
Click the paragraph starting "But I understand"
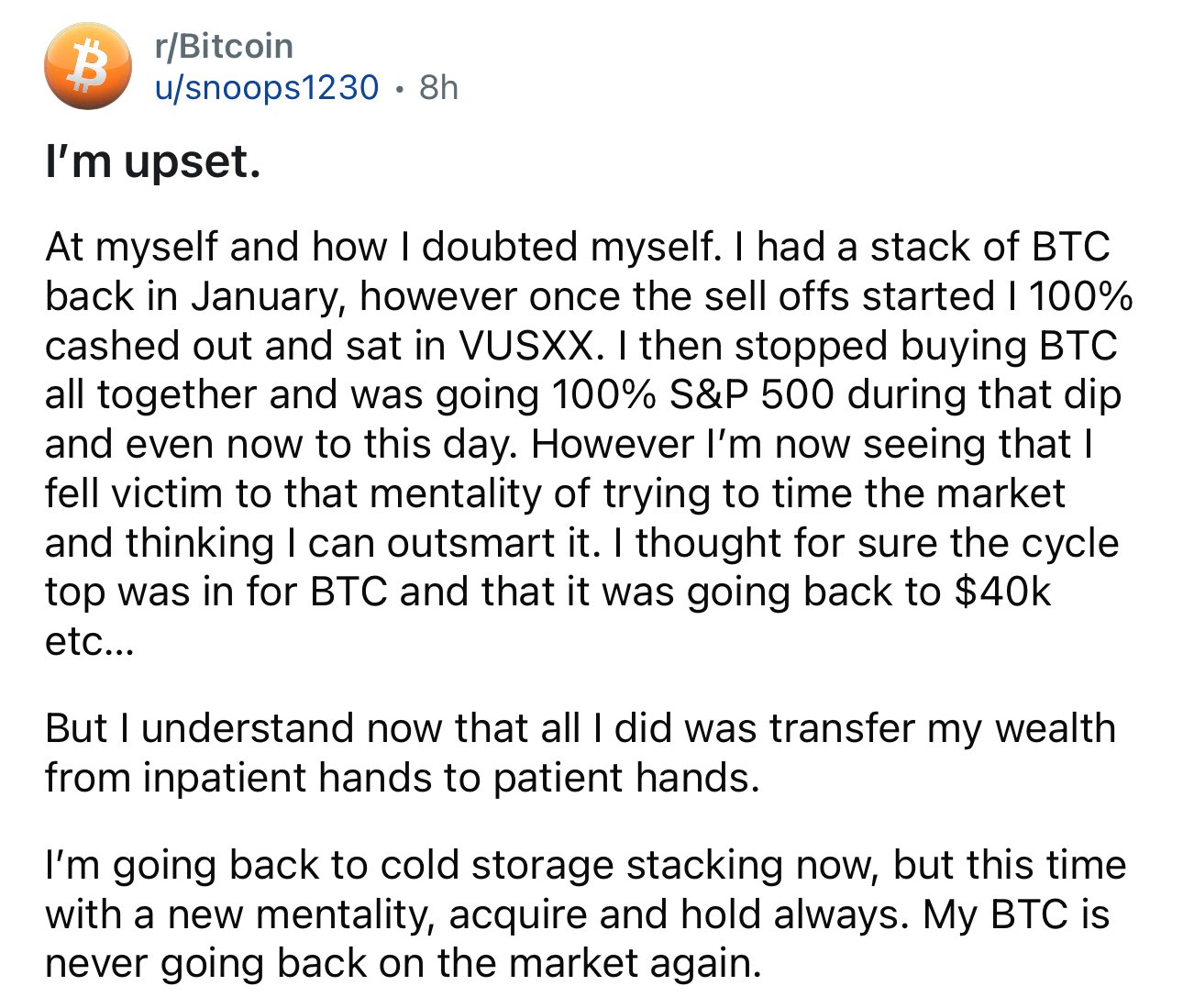click(x=580, y=752)
